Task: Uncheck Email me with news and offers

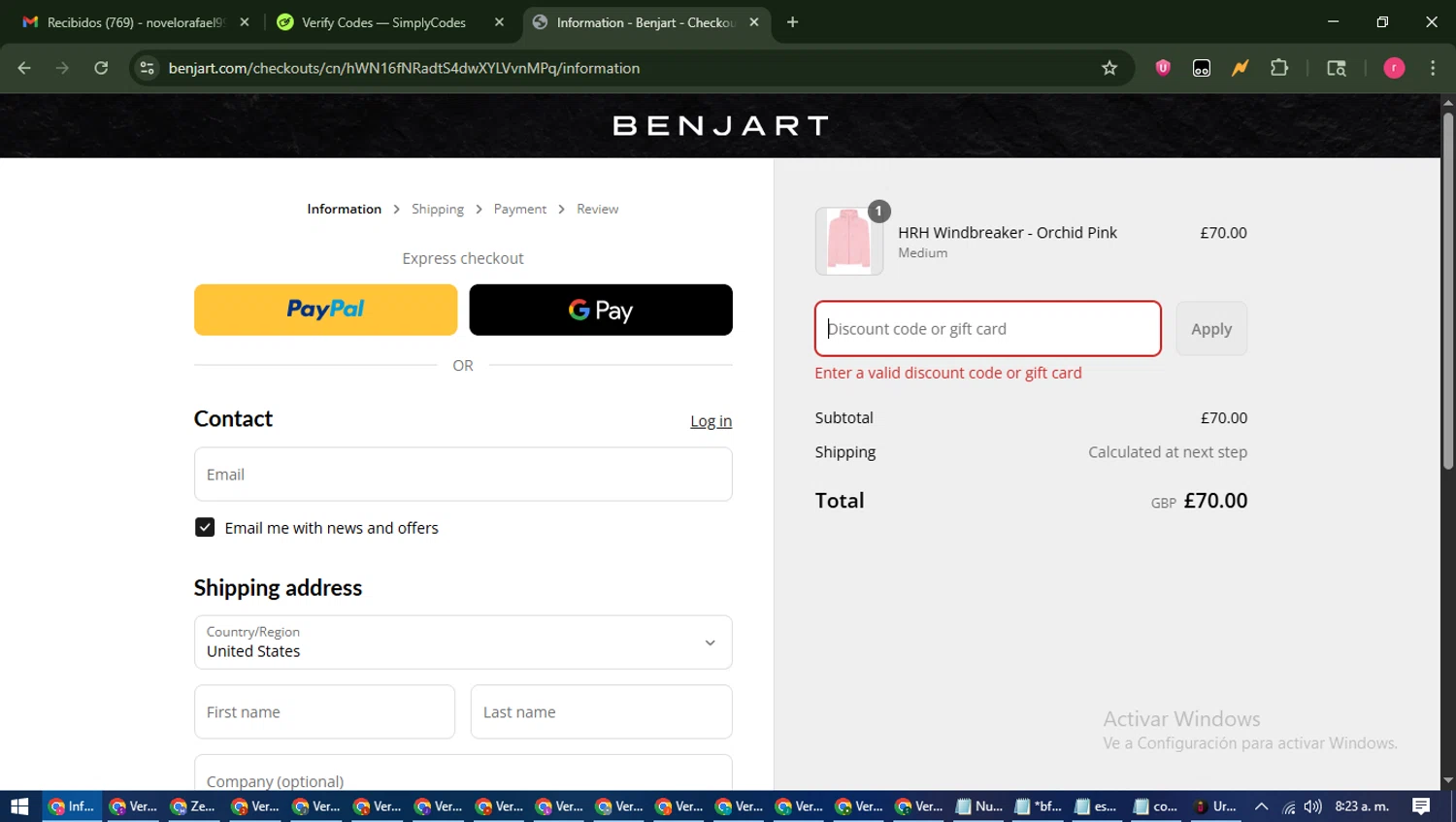Action: (x=205, y=527)
